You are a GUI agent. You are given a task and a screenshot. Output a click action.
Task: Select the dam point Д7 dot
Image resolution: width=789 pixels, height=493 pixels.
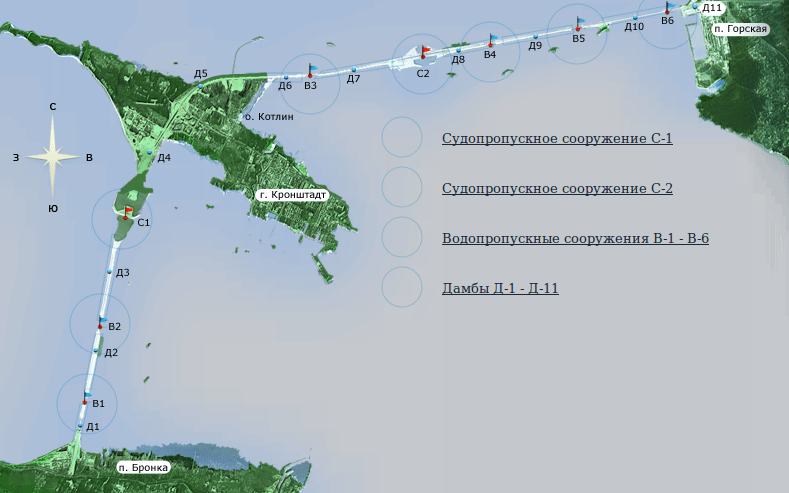[x=354, y=69]
